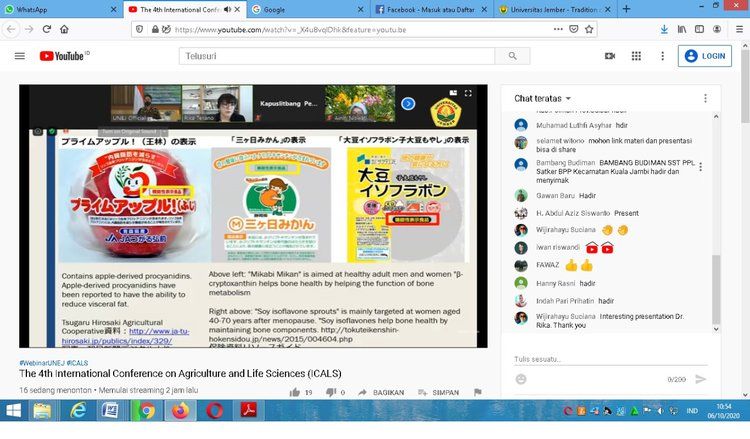Open Firefox downloads arrow icon
Image resolution: width=750 pixels, height=439 pixels.
point(664,29)
